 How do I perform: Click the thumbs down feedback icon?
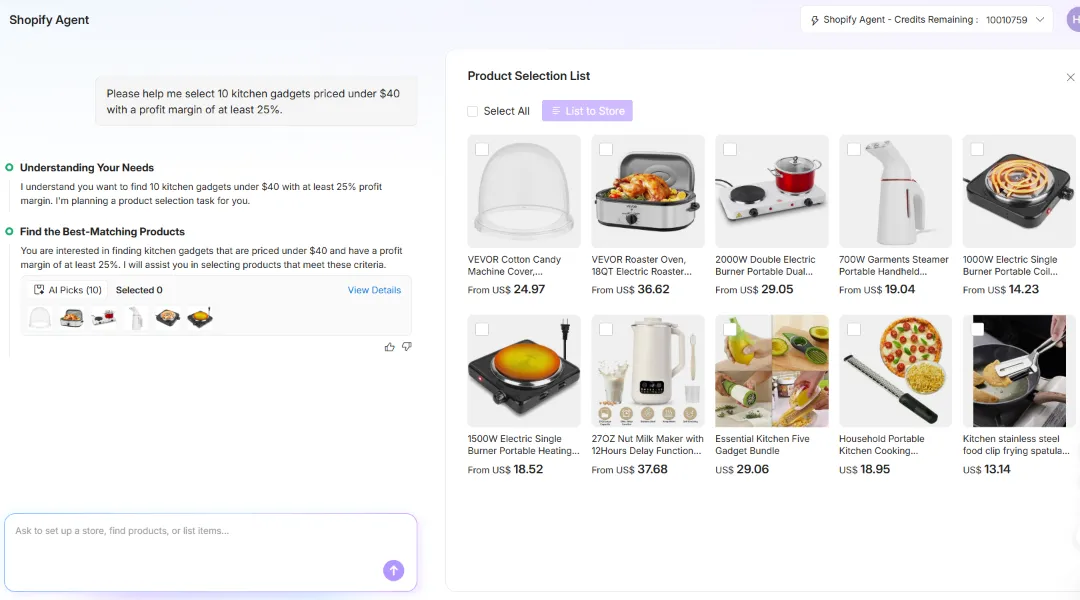click(406, 347)
